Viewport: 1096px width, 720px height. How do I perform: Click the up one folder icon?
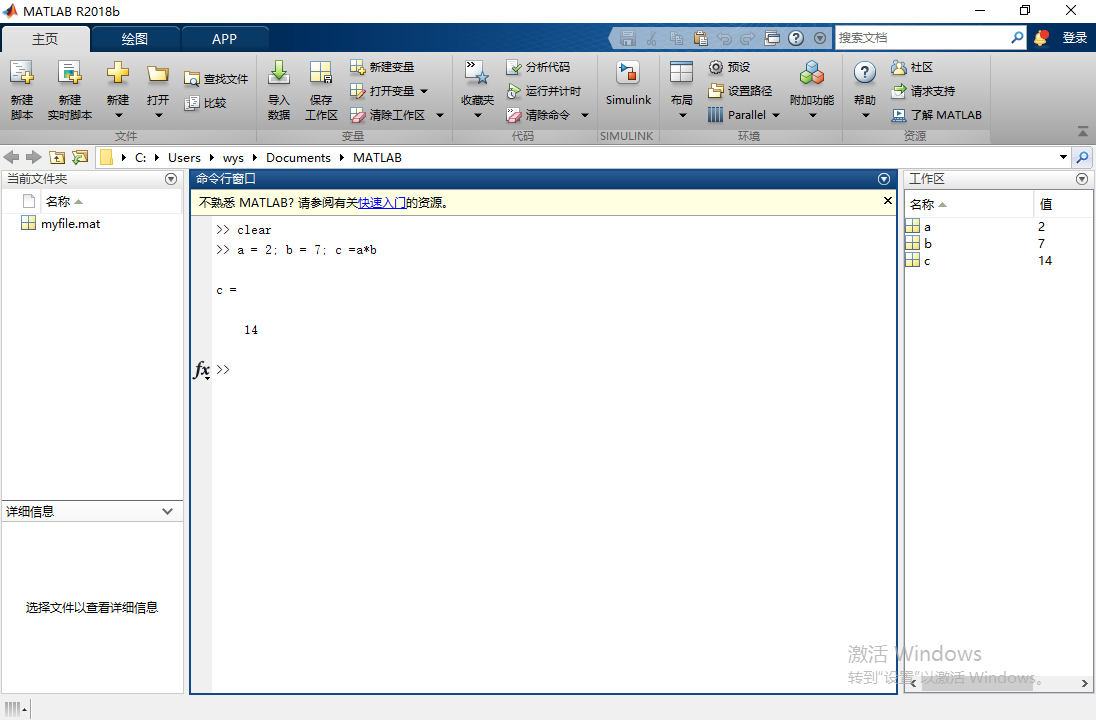[57, 157]
